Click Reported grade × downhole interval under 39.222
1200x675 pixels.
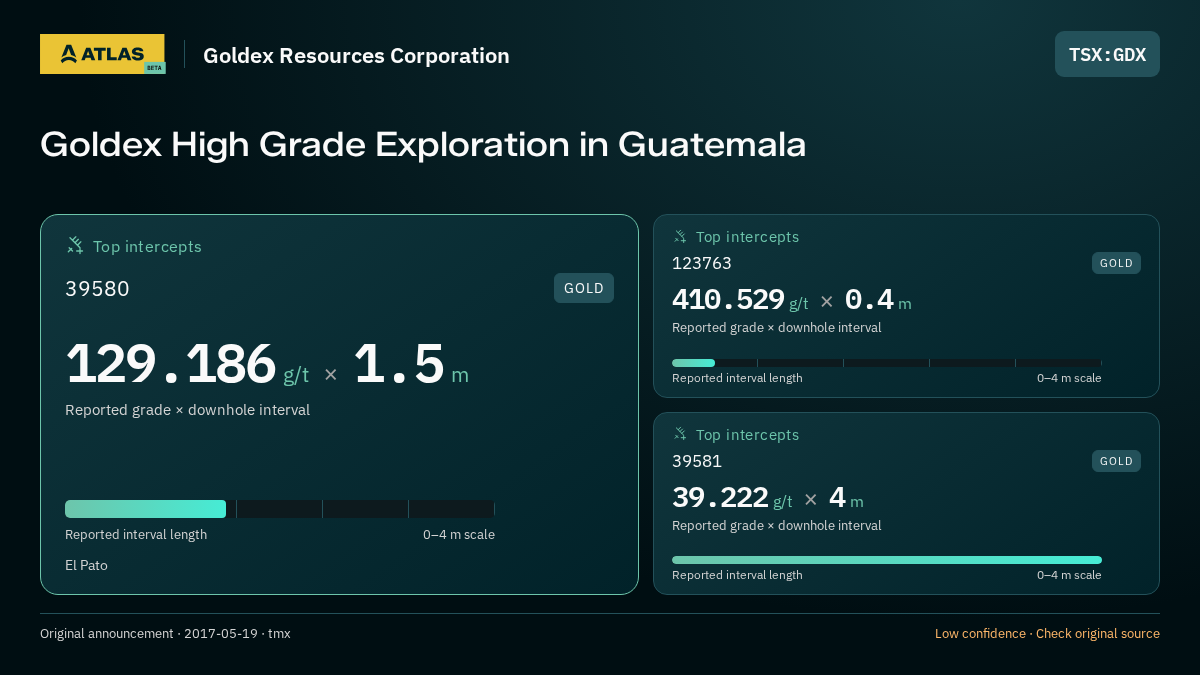pyautogui.click(x=777, y=525)
